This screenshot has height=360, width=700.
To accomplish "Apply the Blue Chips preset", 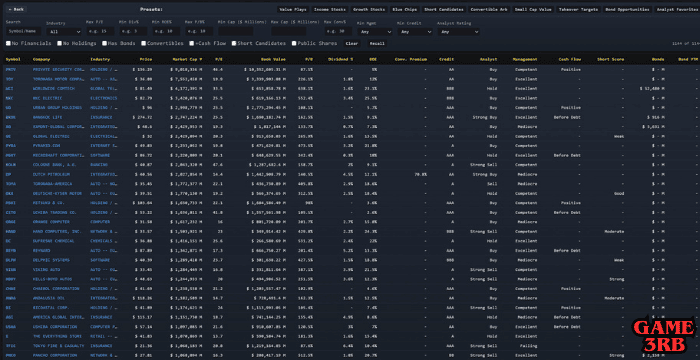I will 404,9.
